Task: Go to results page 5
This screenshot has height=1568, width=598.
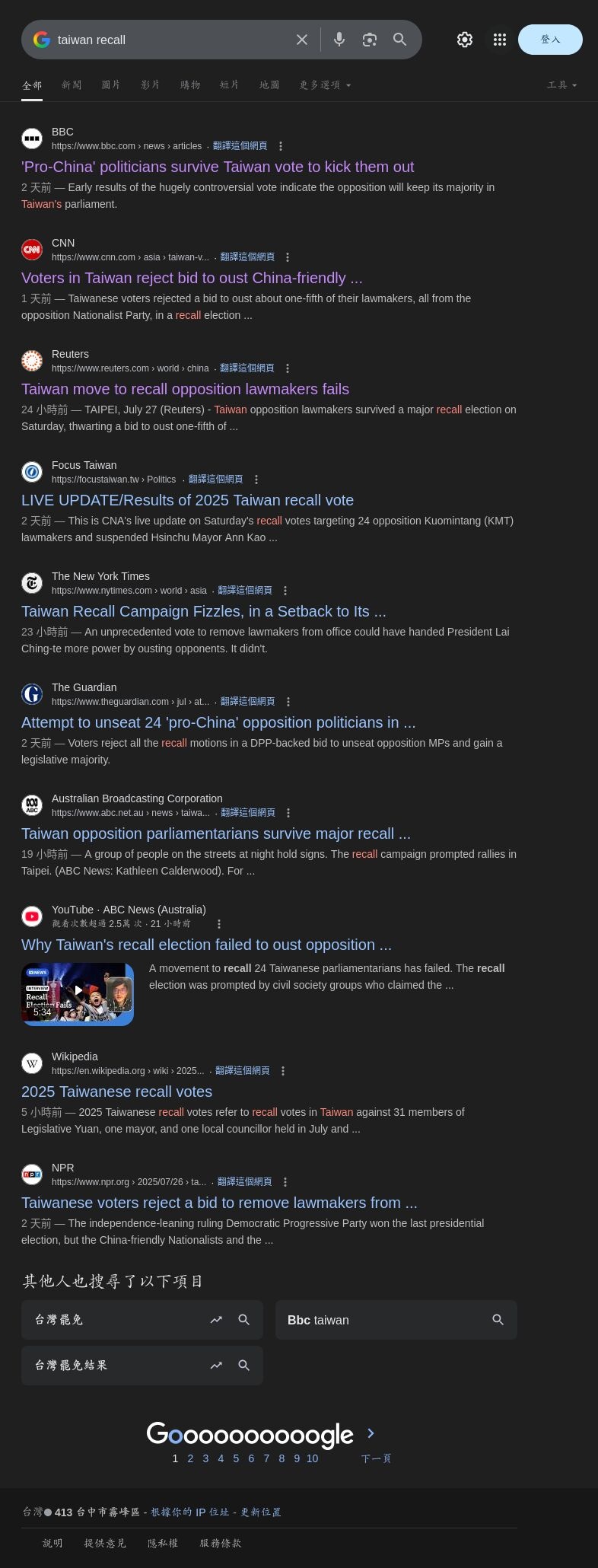Action: coord(236,1458)
